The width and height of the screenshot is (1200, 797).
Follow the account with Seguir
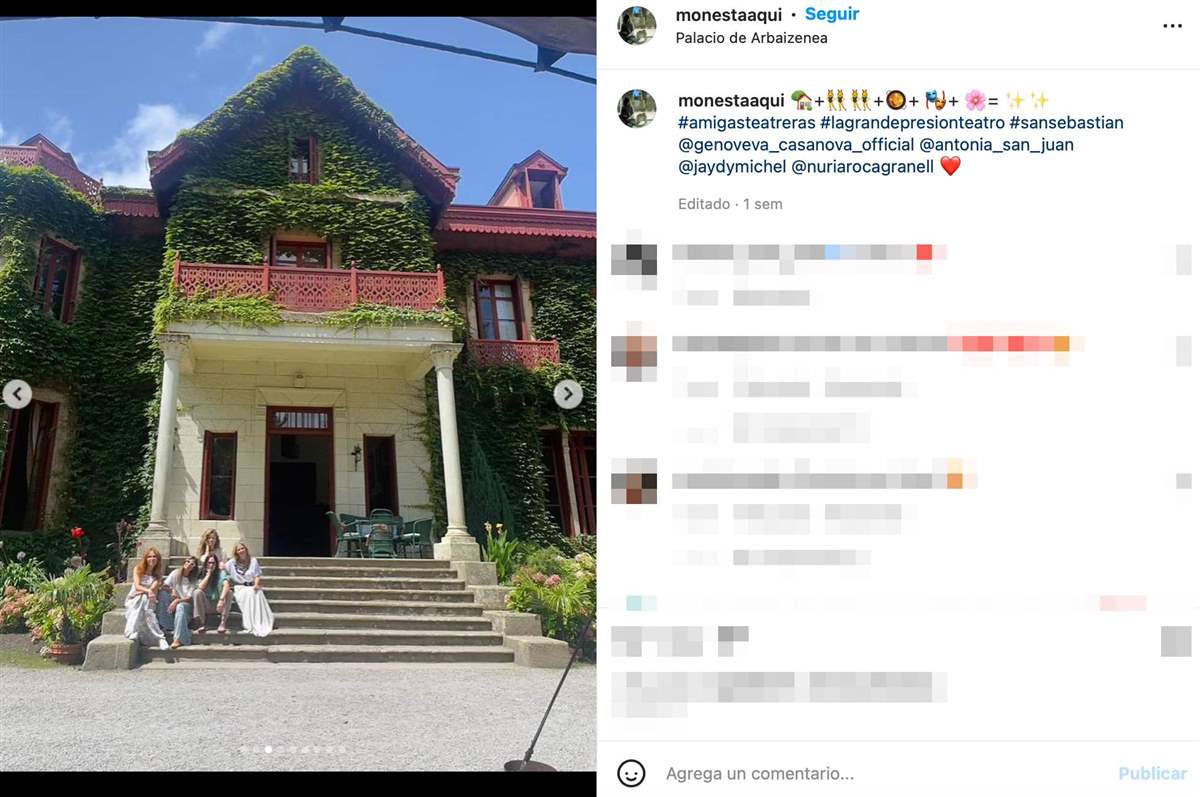[832, 14]
